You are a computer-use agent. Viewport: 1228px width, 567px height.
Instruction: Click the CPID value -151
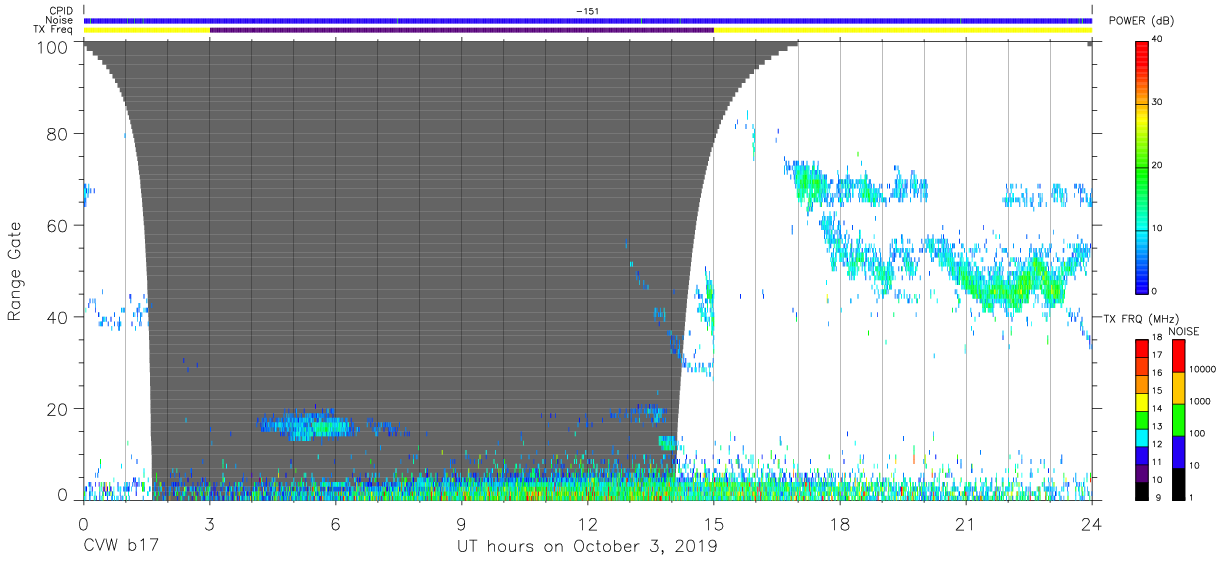587,11
